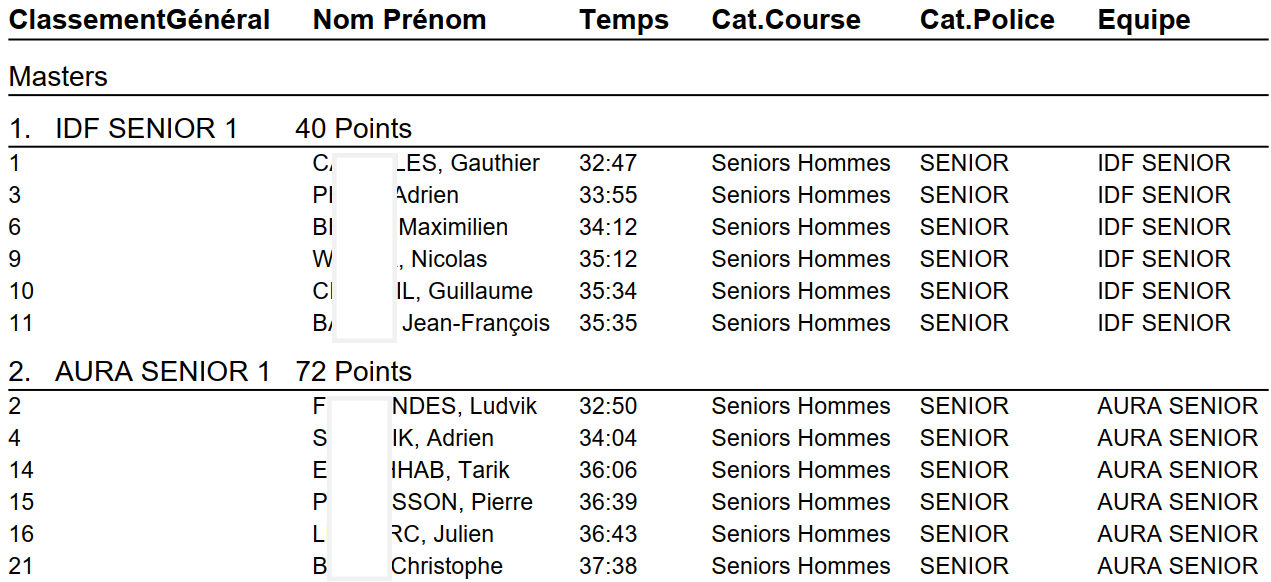Select the 32:50 time entry
The width and height of the screenshot is (1271, 582).
tap(607, 406)
